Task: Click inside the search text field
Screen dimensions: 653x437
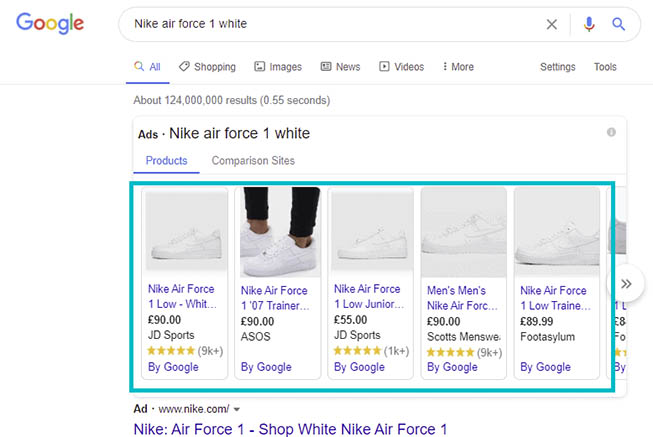Action: point(330,24)
